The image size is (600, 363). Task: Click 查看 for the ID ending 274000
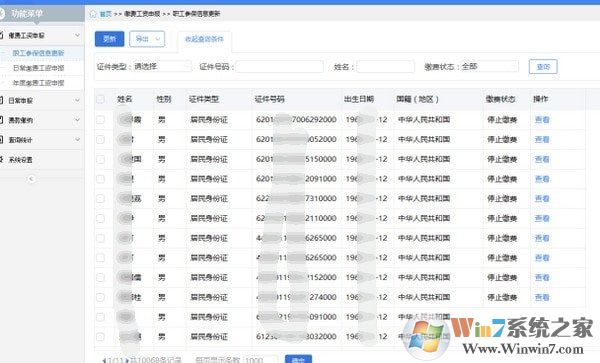point(542,297)
